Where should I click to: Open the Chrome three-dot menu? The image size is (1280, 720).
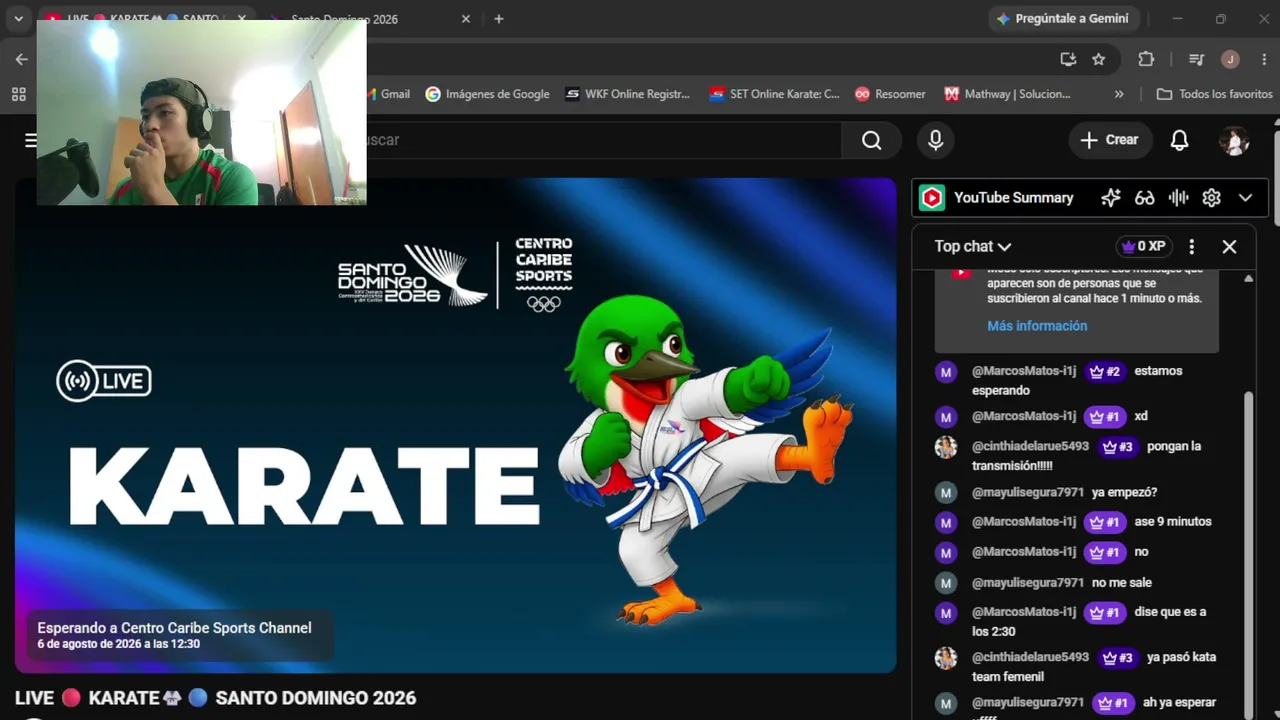1264,59
